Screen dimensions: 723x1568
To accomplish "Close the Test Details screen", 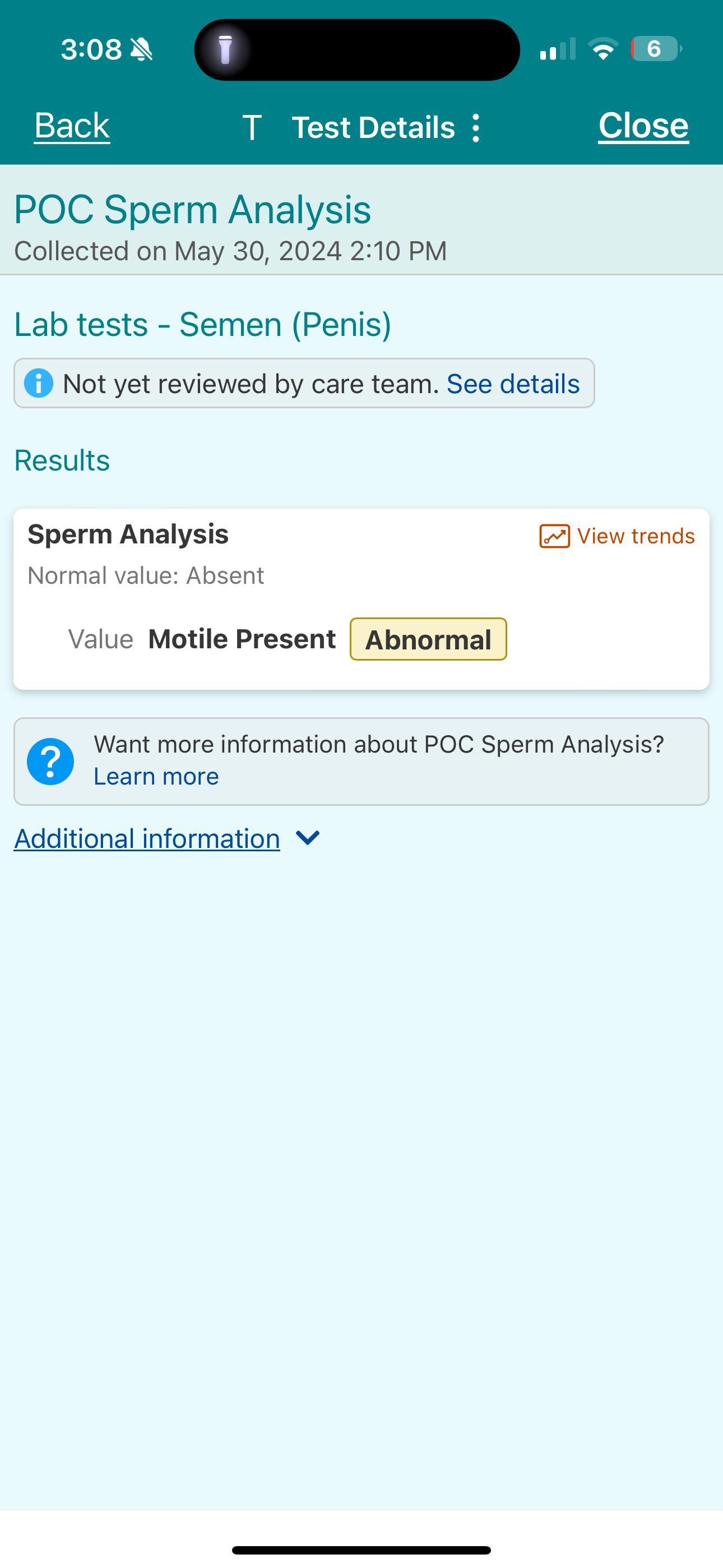I will tap(643, 126).
